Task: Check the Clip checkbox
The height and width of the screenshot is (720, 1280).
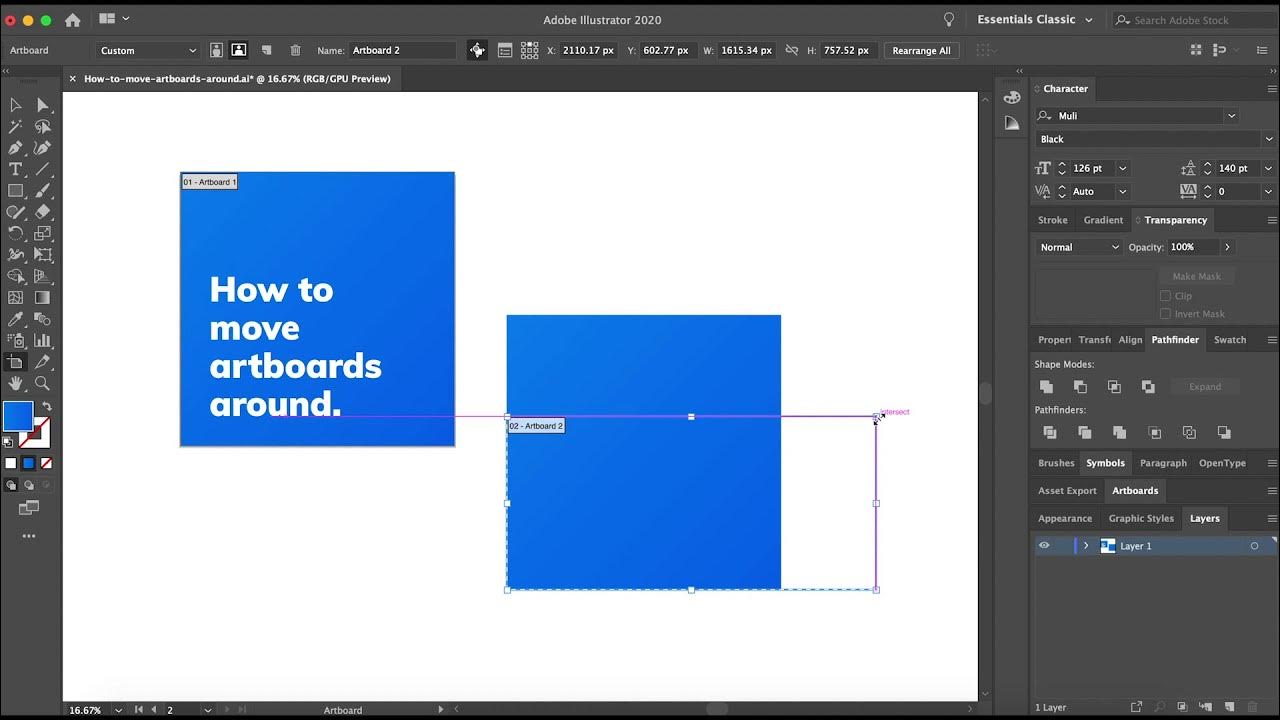Action: tap(1165, 296)
